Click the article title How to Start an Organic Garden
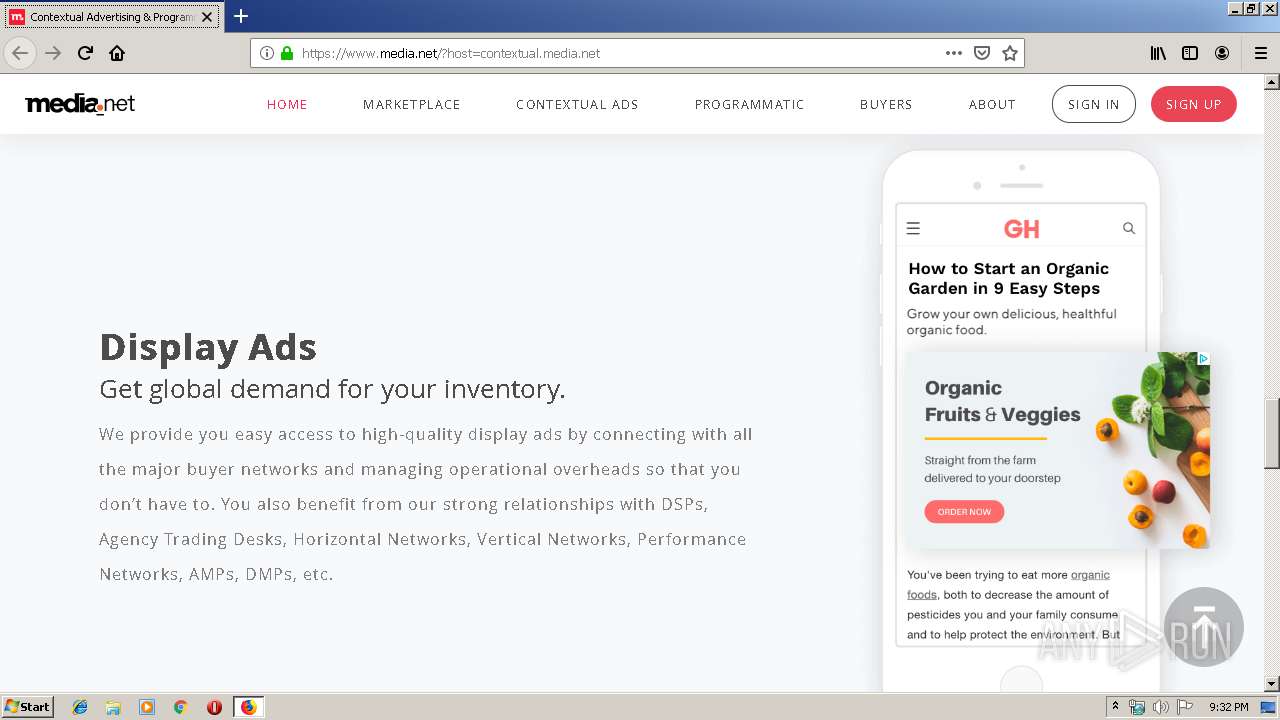The width and height of the screenshot is (1280, 720). click(1008, 278)
